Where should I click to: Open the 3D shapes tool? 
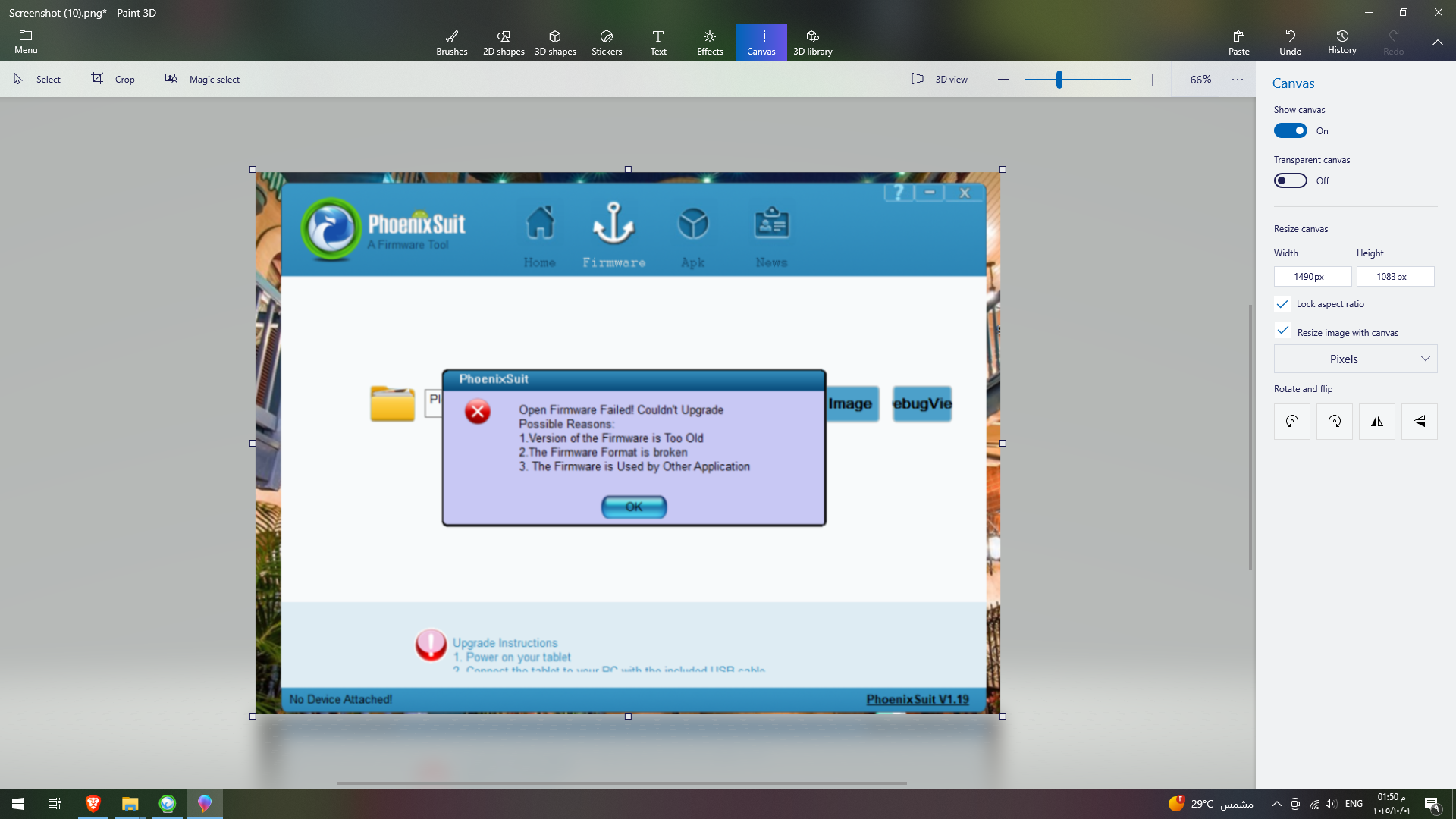[555, 42]
